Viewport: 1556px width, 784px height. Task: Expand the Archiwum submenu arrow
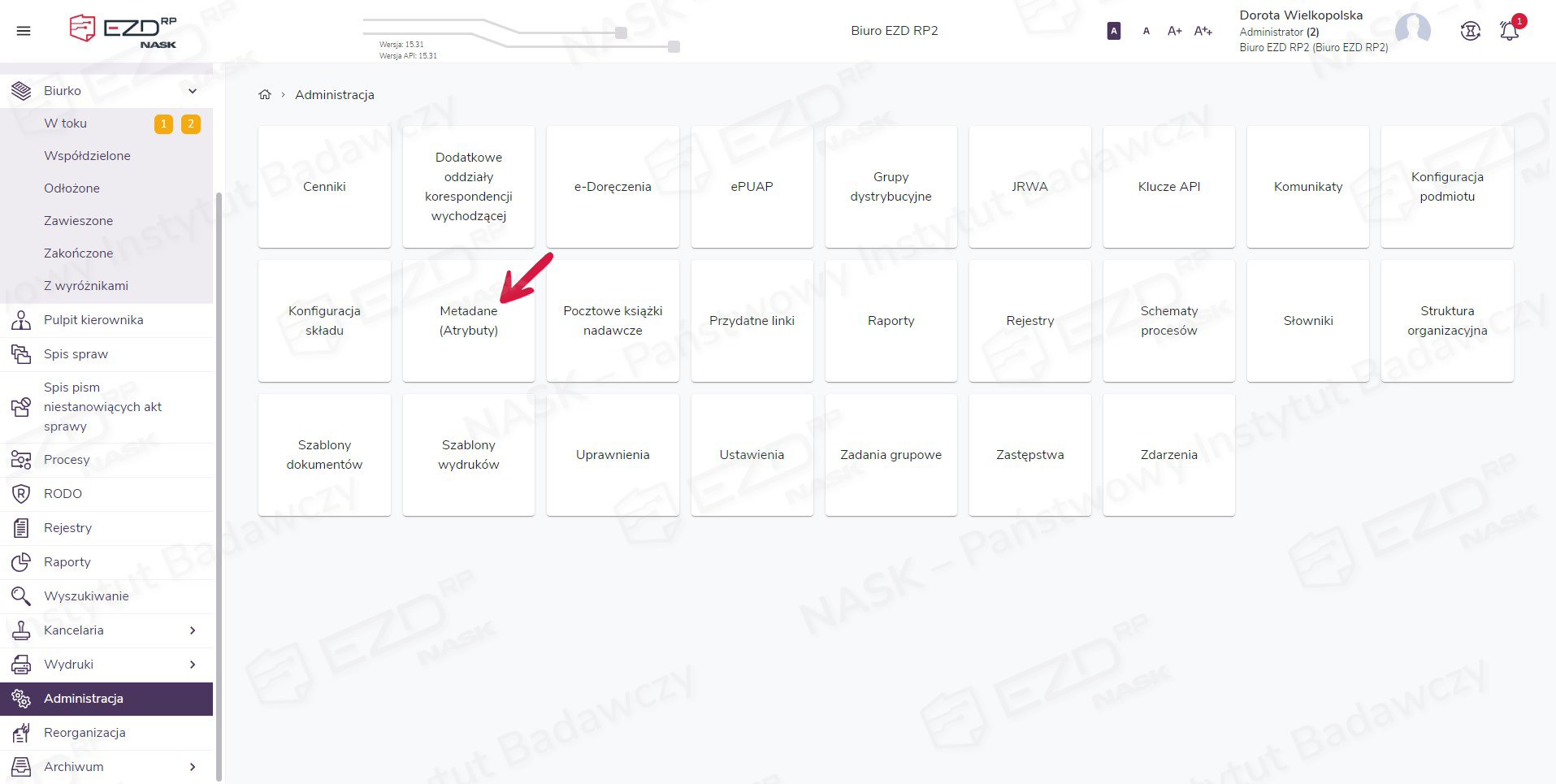coord(193,767)
